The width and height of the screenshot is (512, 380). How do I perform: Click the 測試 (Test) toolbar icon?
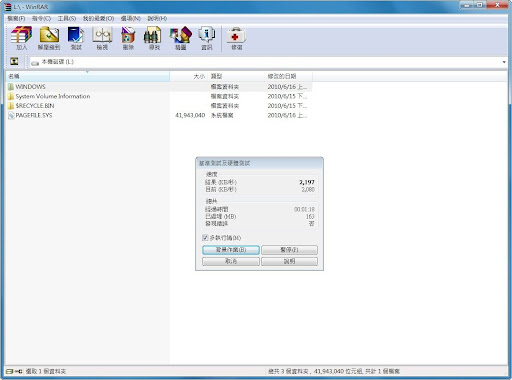coord(76,38)
